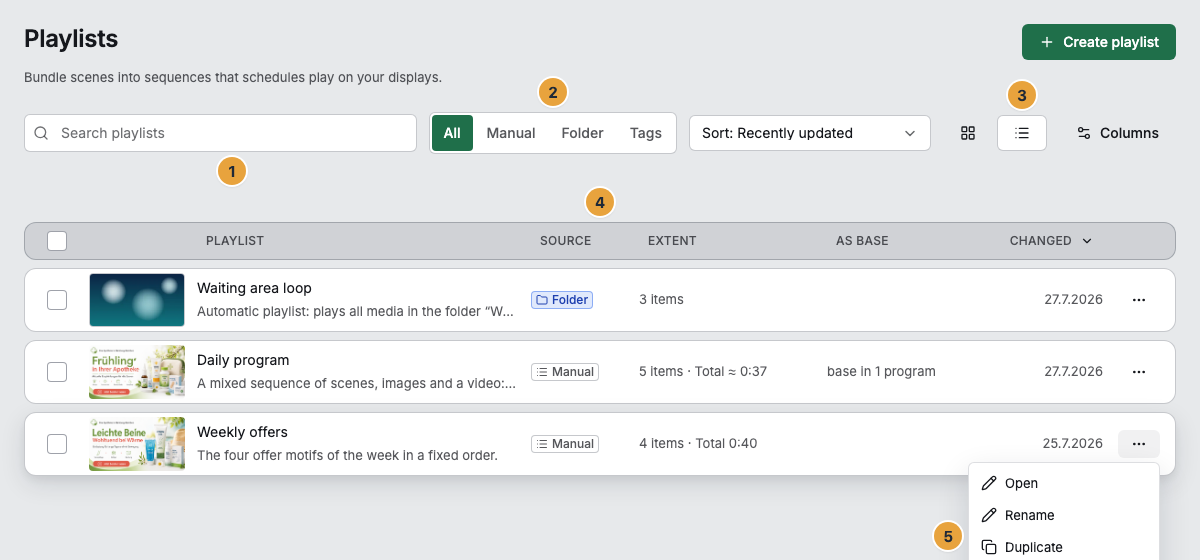
Task: Click the Automatic playlist description text
Action: (356, 312)
